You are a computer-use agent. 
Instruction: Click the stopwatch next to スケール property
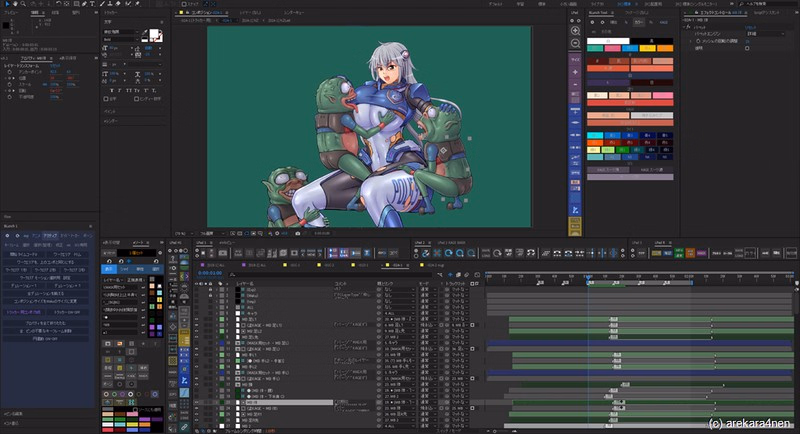7,83
